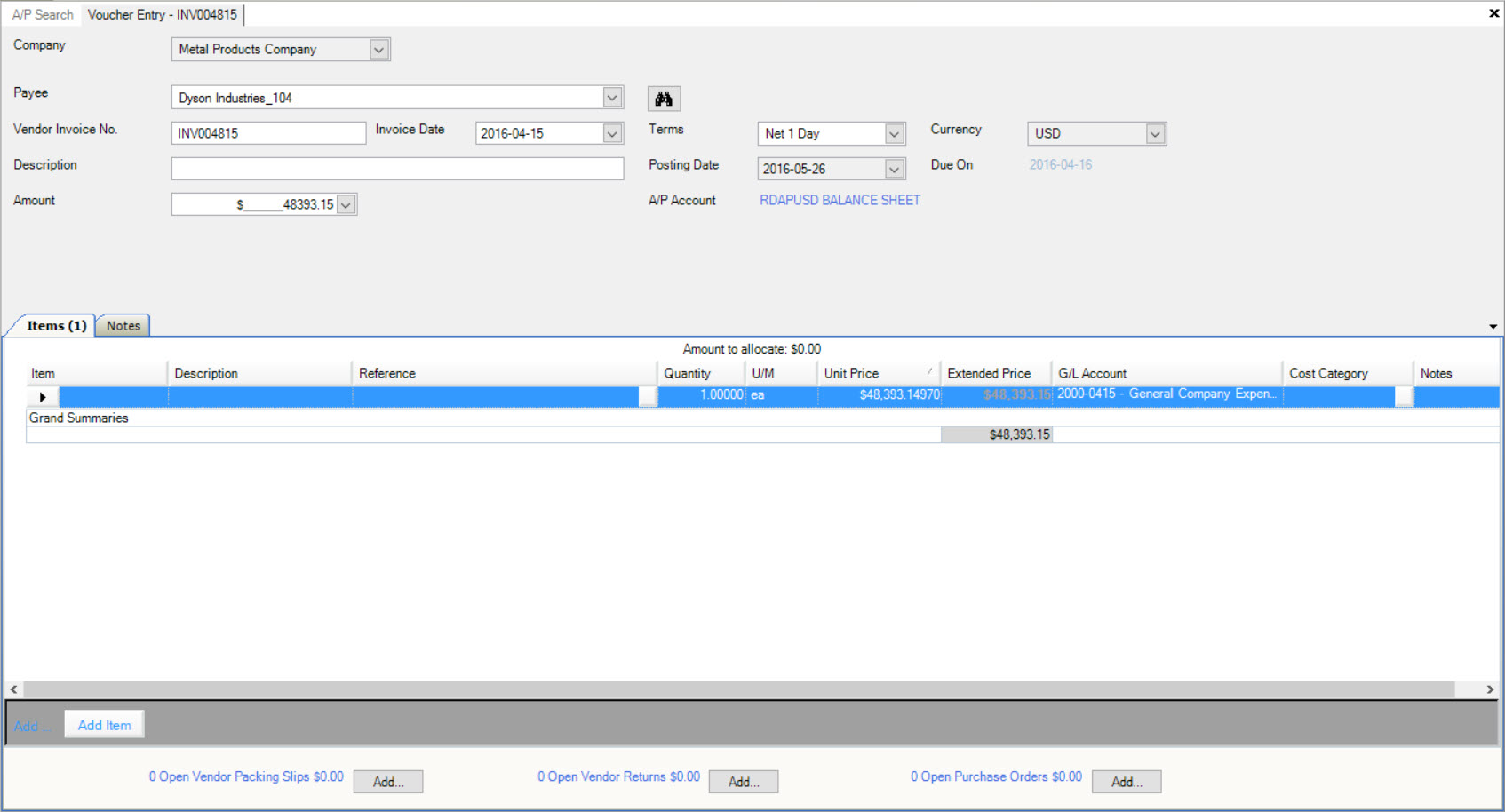
Task: Click the Add Item button
Action: pyautogui.click(x=104, y=725)
